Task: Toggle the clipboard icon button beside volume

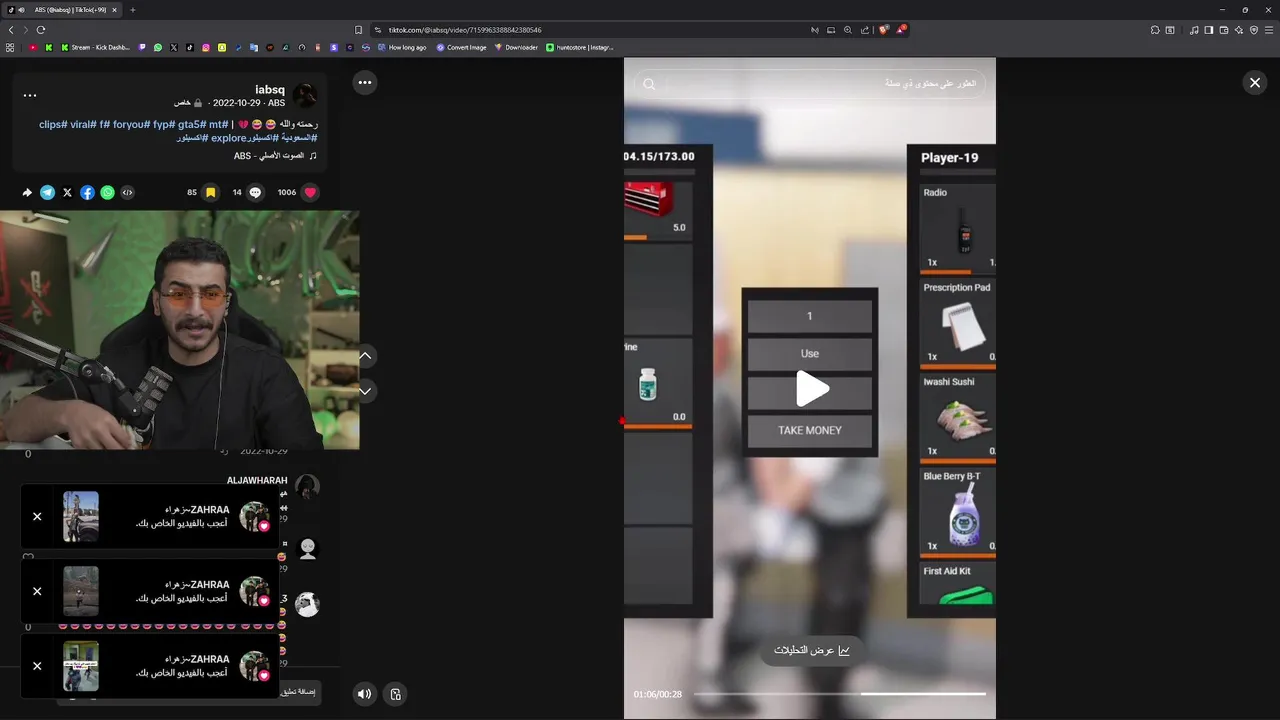Action: pos(396,694)
